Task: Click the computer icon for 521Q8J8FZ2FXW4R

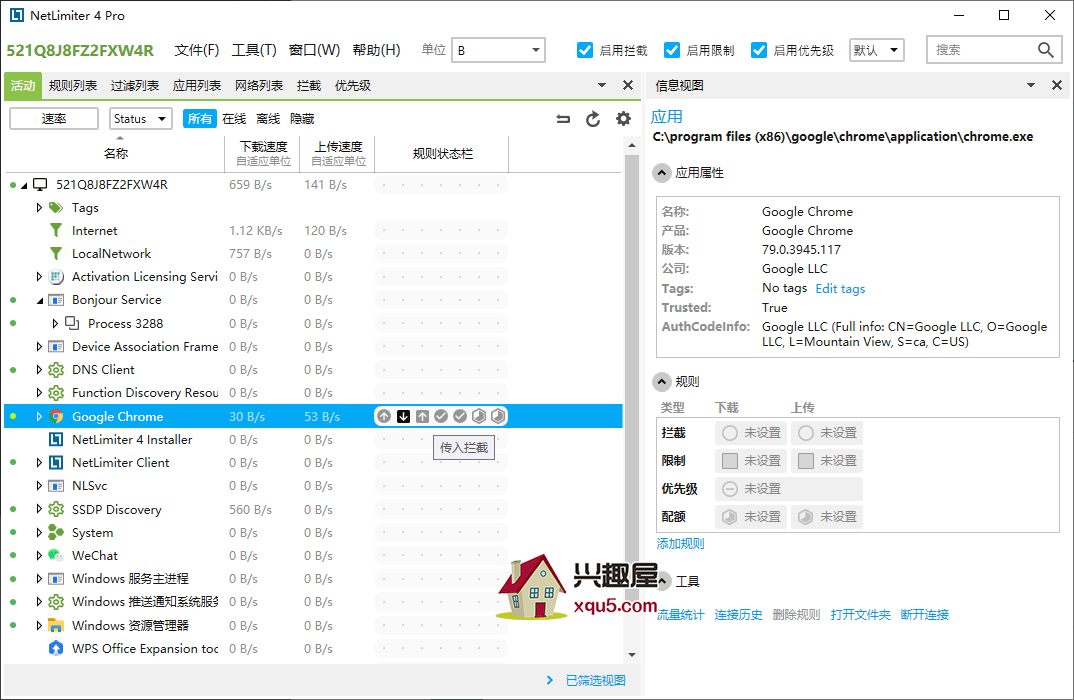Action: point(40,184)
